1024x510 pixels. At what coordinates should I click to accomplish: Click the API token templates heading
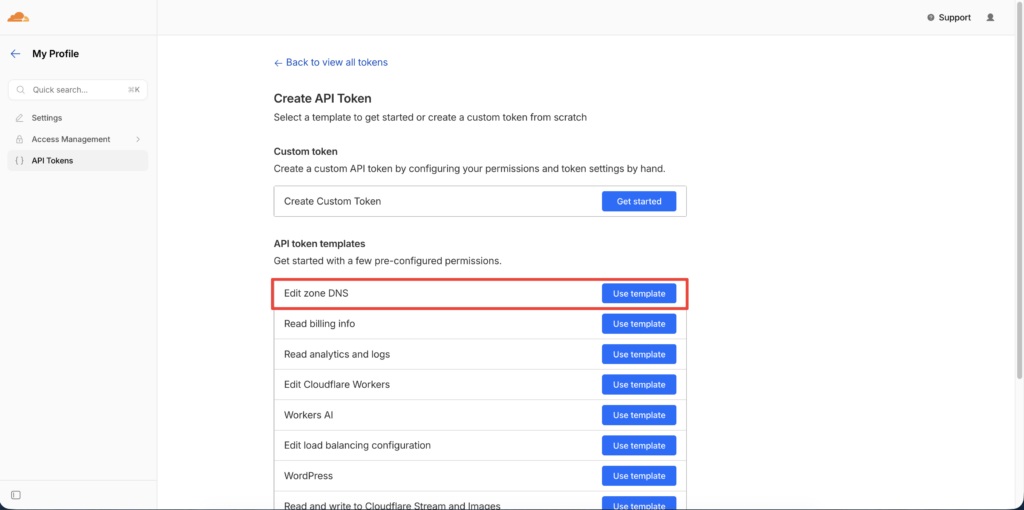tap(319, 244)
